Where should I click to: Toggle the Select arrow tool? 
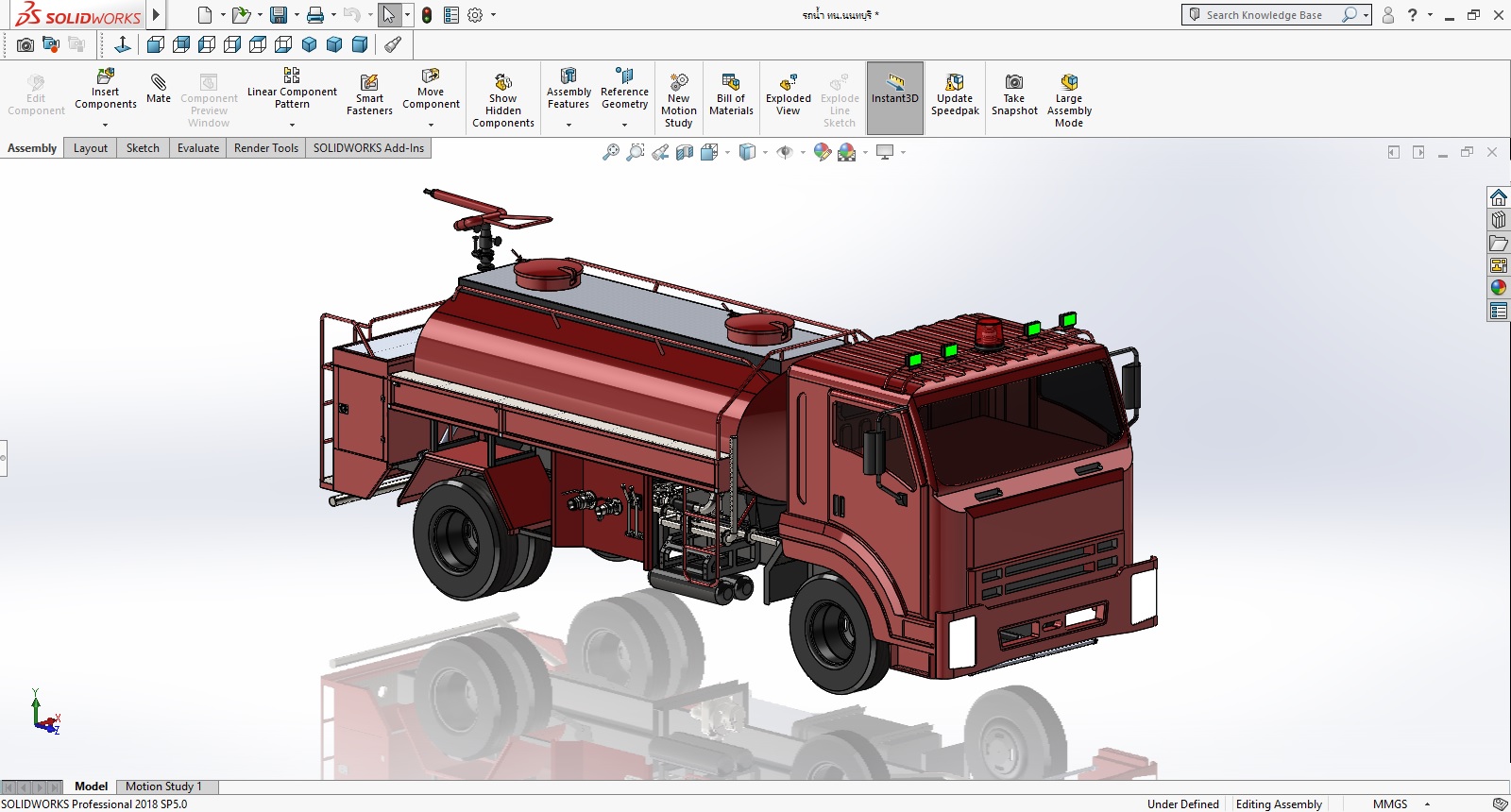[x=388, y=15]
